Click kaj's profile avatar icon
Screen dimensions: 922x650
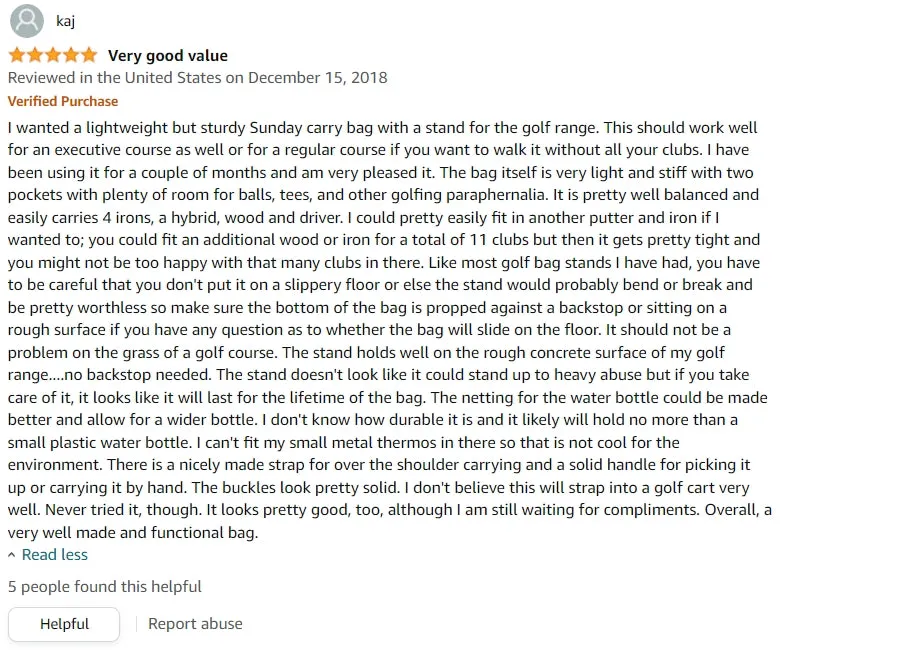coord(27,21)
